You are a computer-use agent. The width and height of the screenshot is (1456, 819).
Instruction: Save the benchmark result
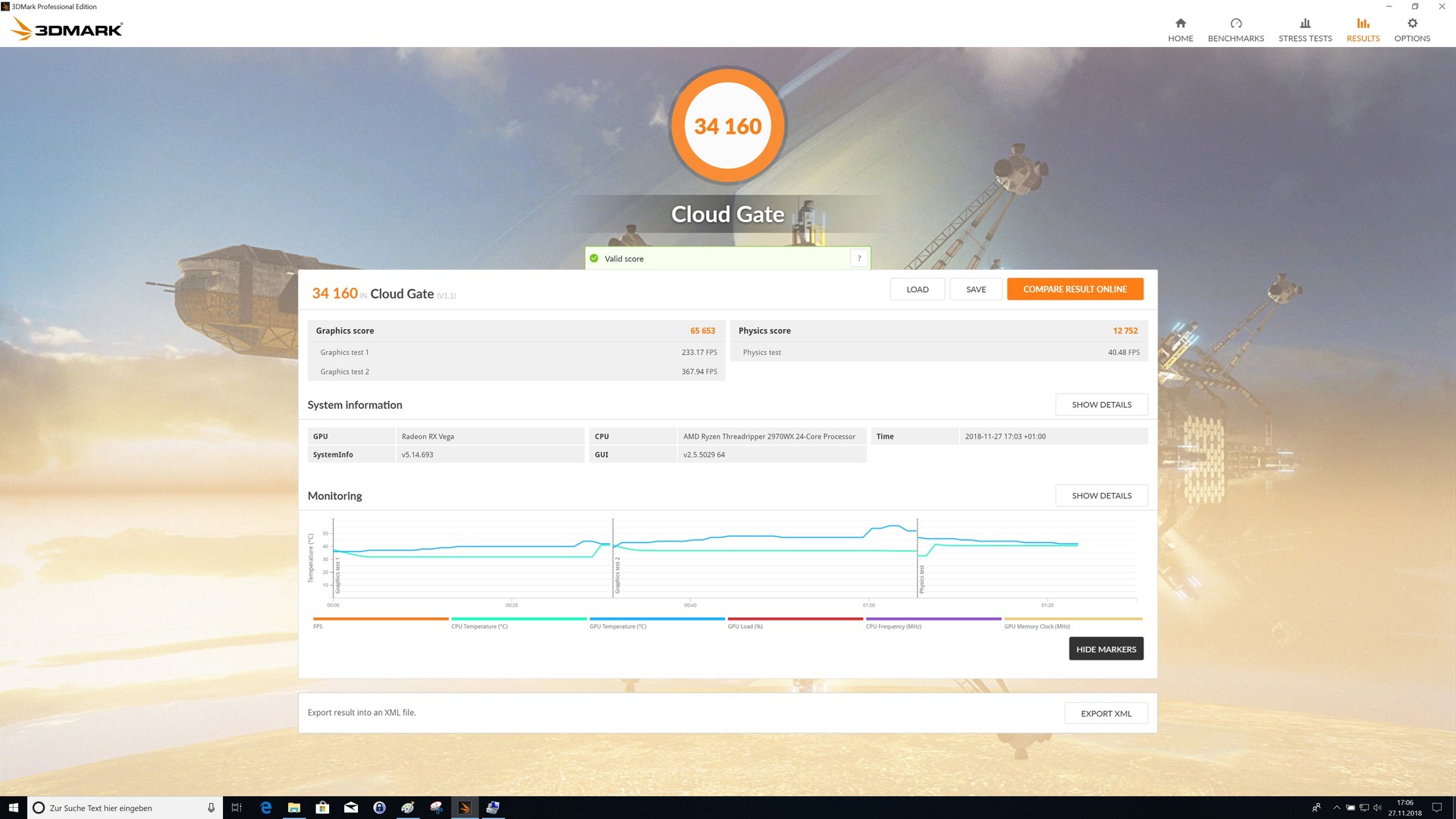975,289
